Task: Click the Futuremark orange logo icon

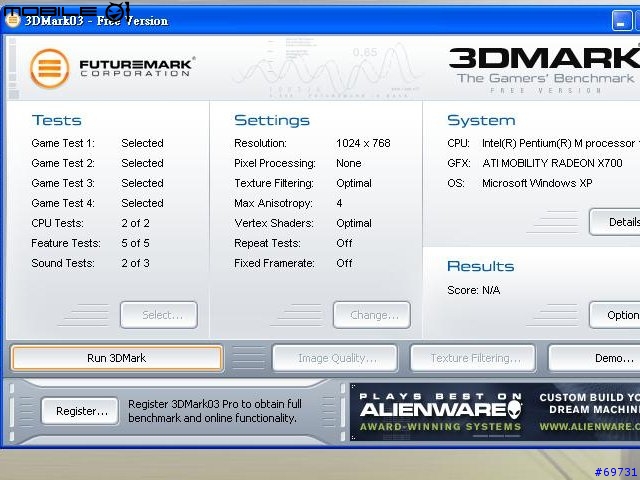Action: click(49, 68)
